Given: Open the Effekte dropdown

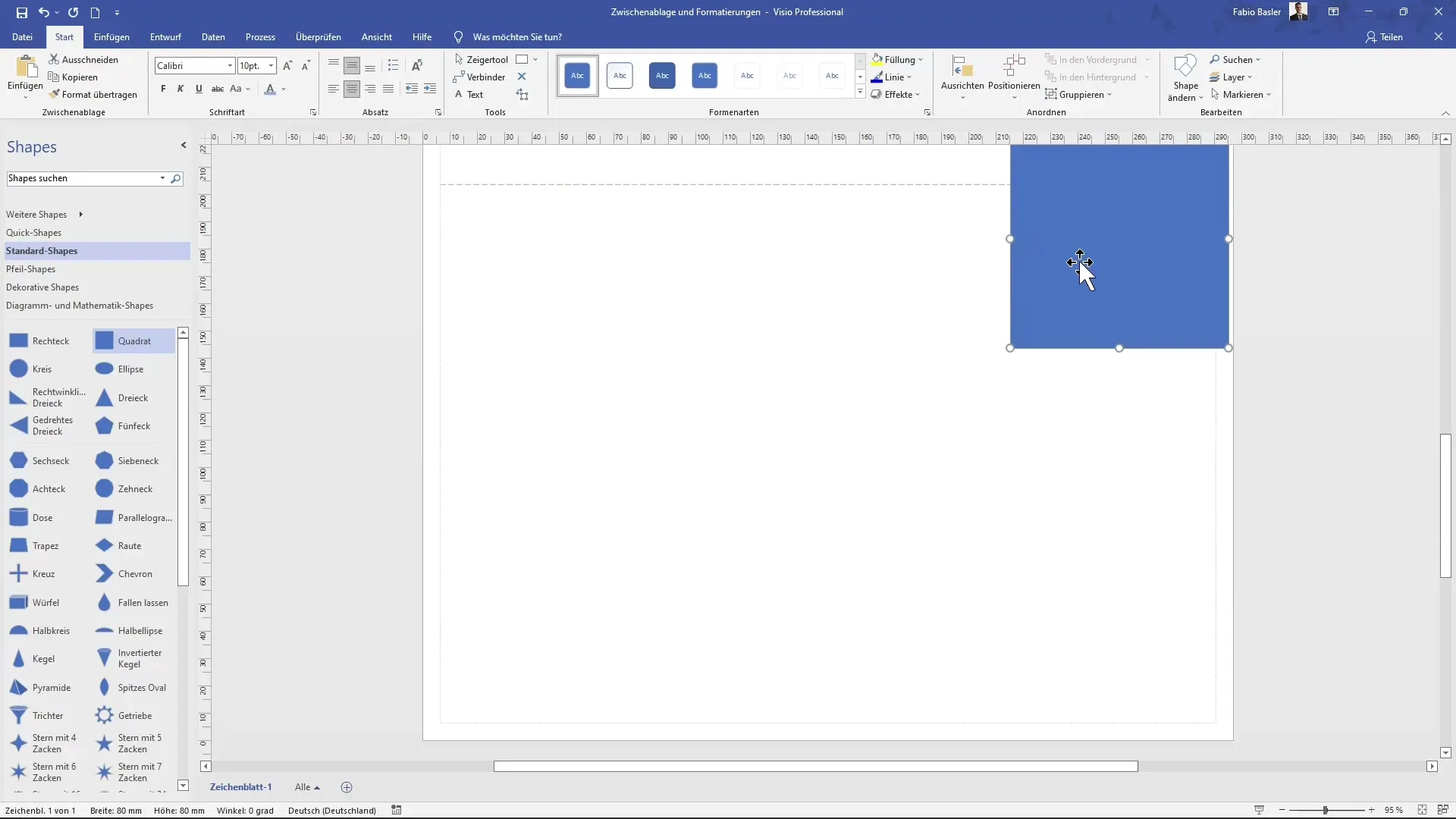Looking at the screenshot, I should [896, 94].
